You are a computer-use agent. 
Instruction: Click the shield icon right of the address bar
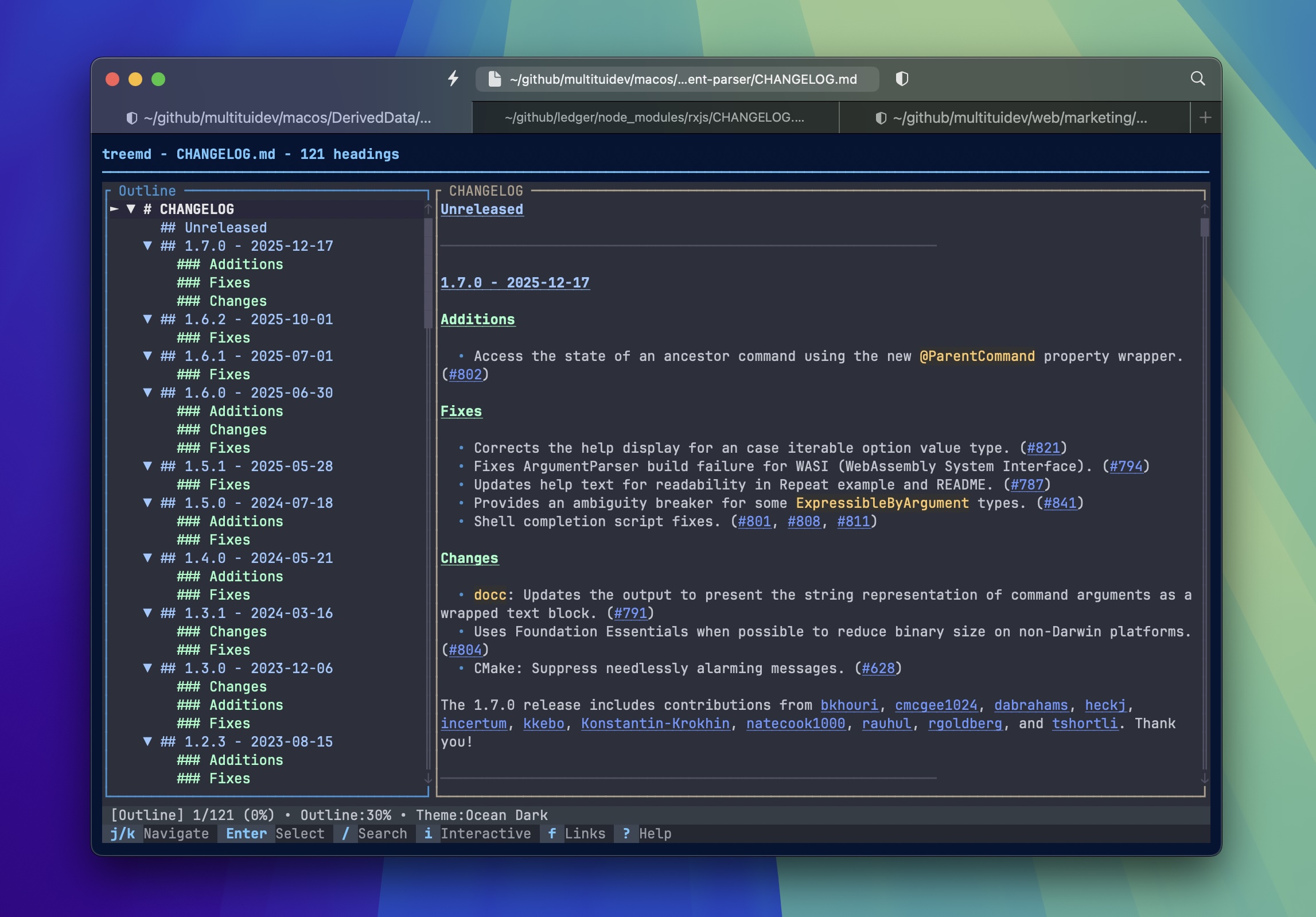(902, 79)
